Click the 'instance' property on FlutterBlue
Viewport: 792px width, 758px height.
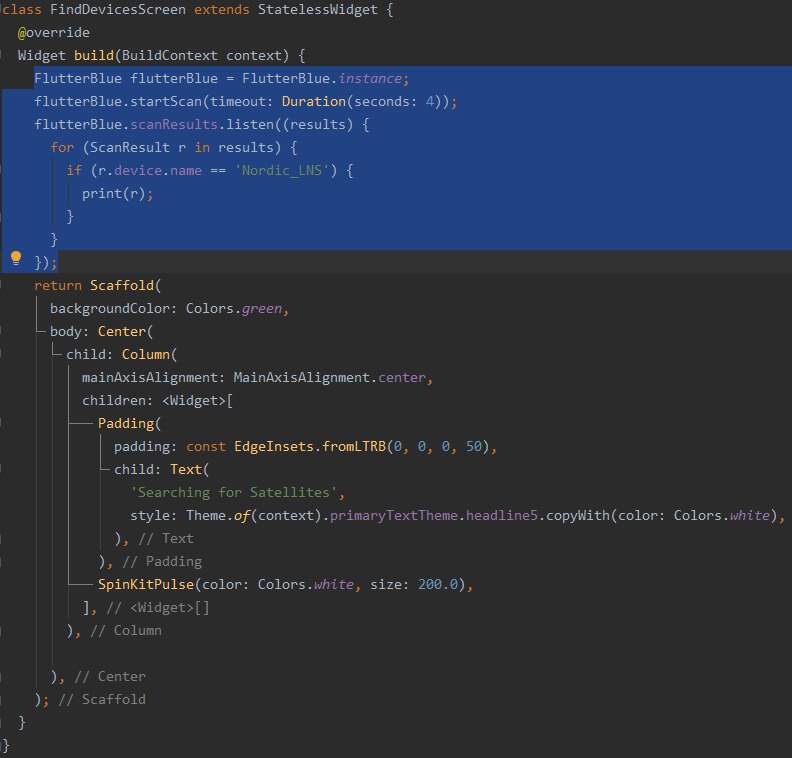(x=370, y=79)
